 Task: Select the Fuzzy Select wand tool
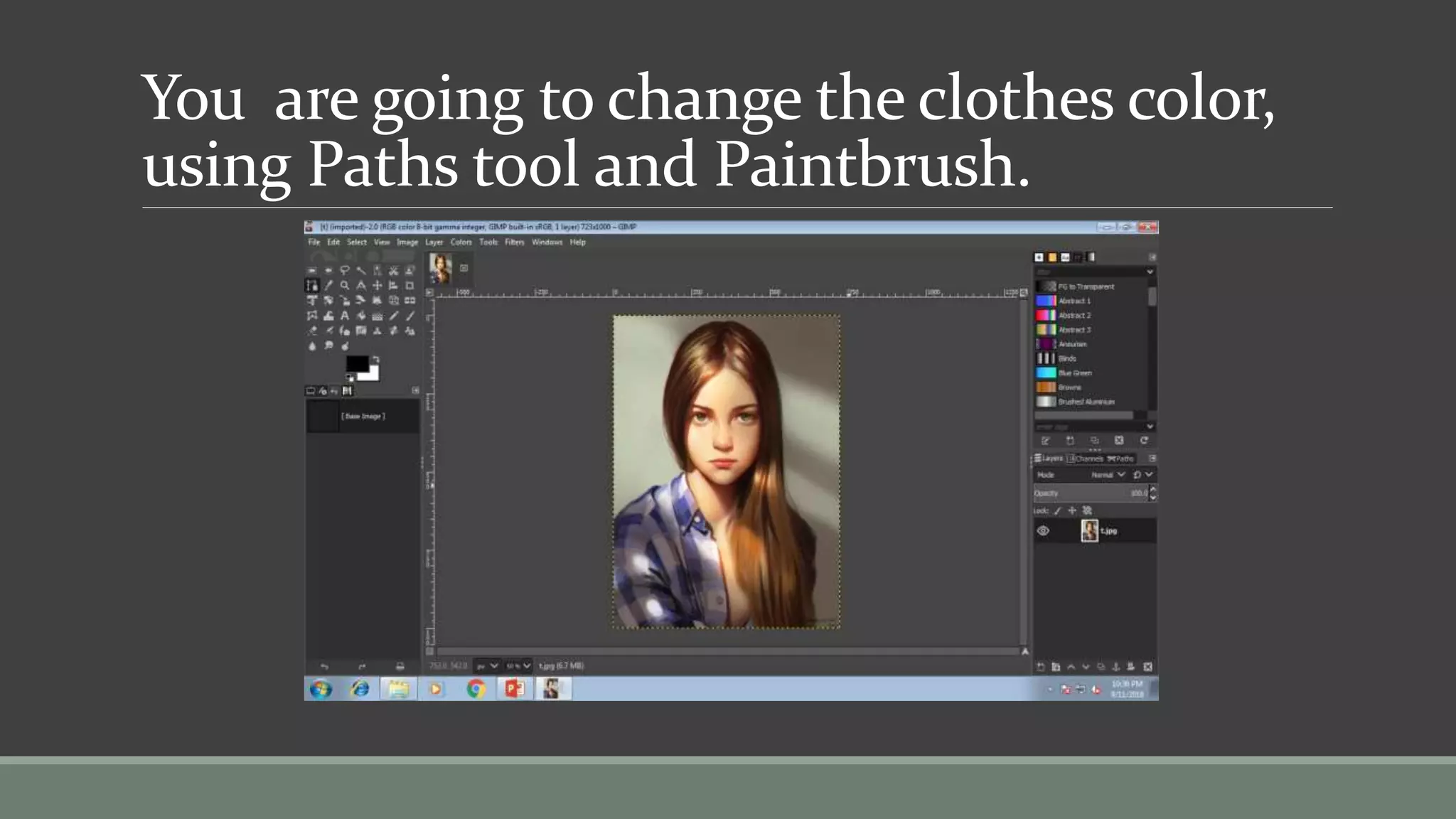pos(361,270)
